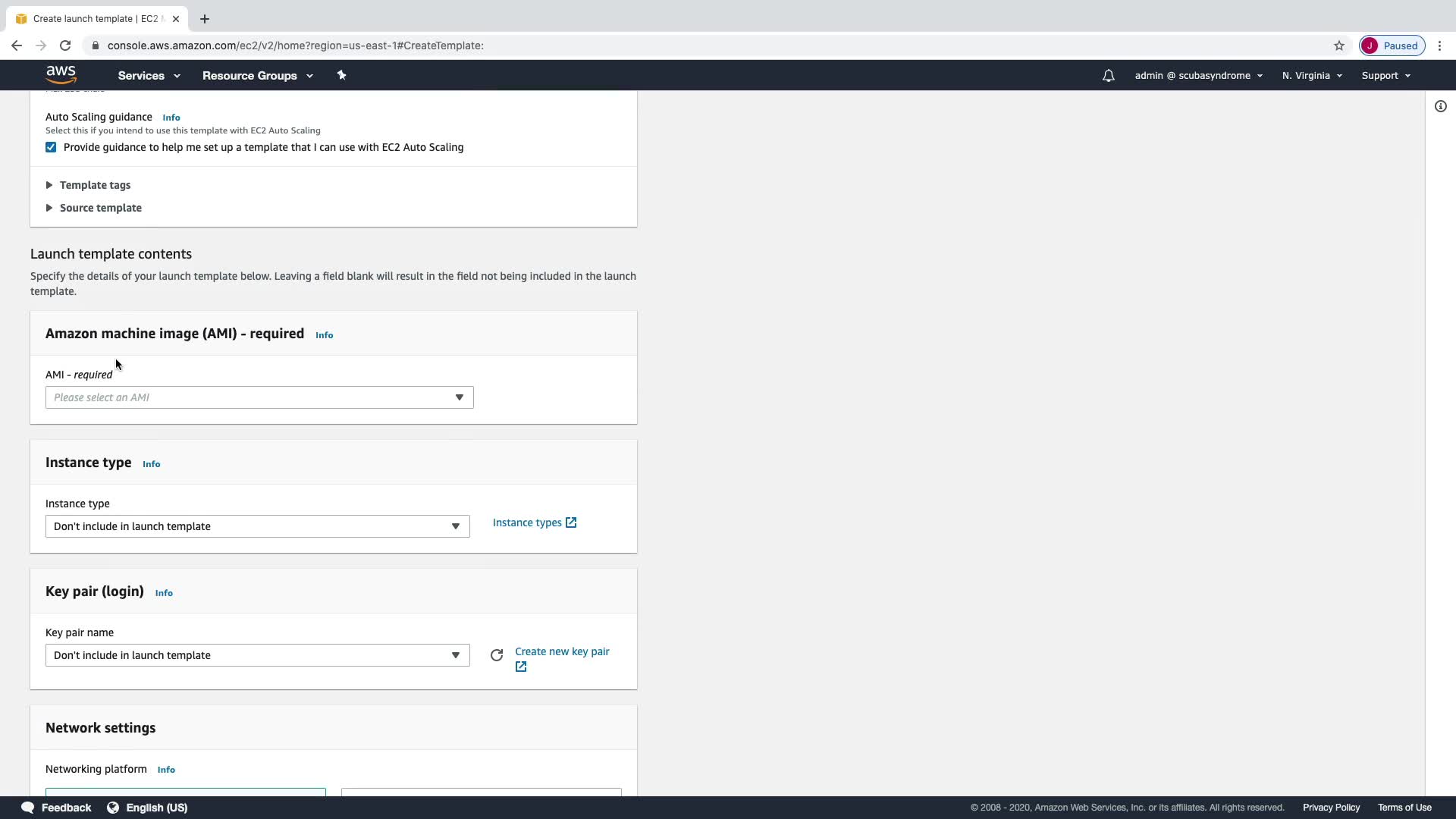Open the Key pair name dropdown
This screenshot has width=1456, height=819.
[257, 655]
